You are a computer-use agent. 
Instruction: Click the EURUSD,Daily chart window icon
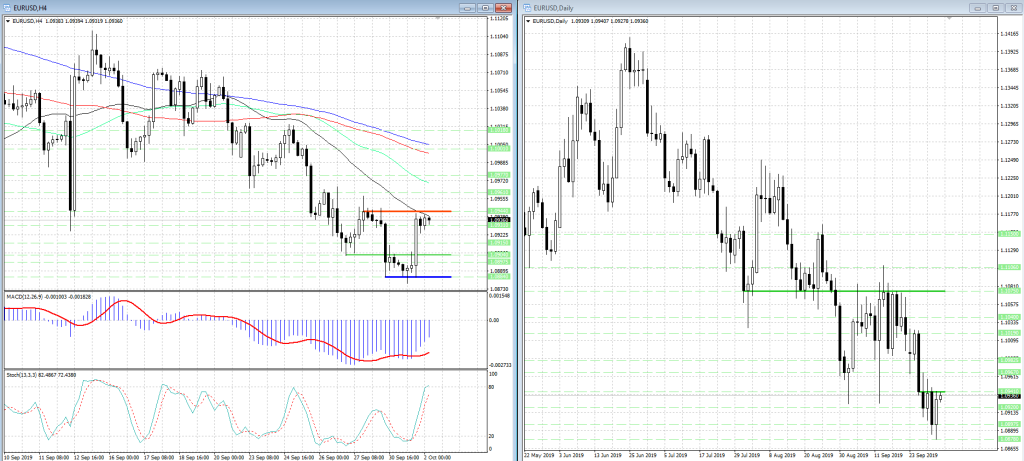pyautogui.click(x=527, y=8)
